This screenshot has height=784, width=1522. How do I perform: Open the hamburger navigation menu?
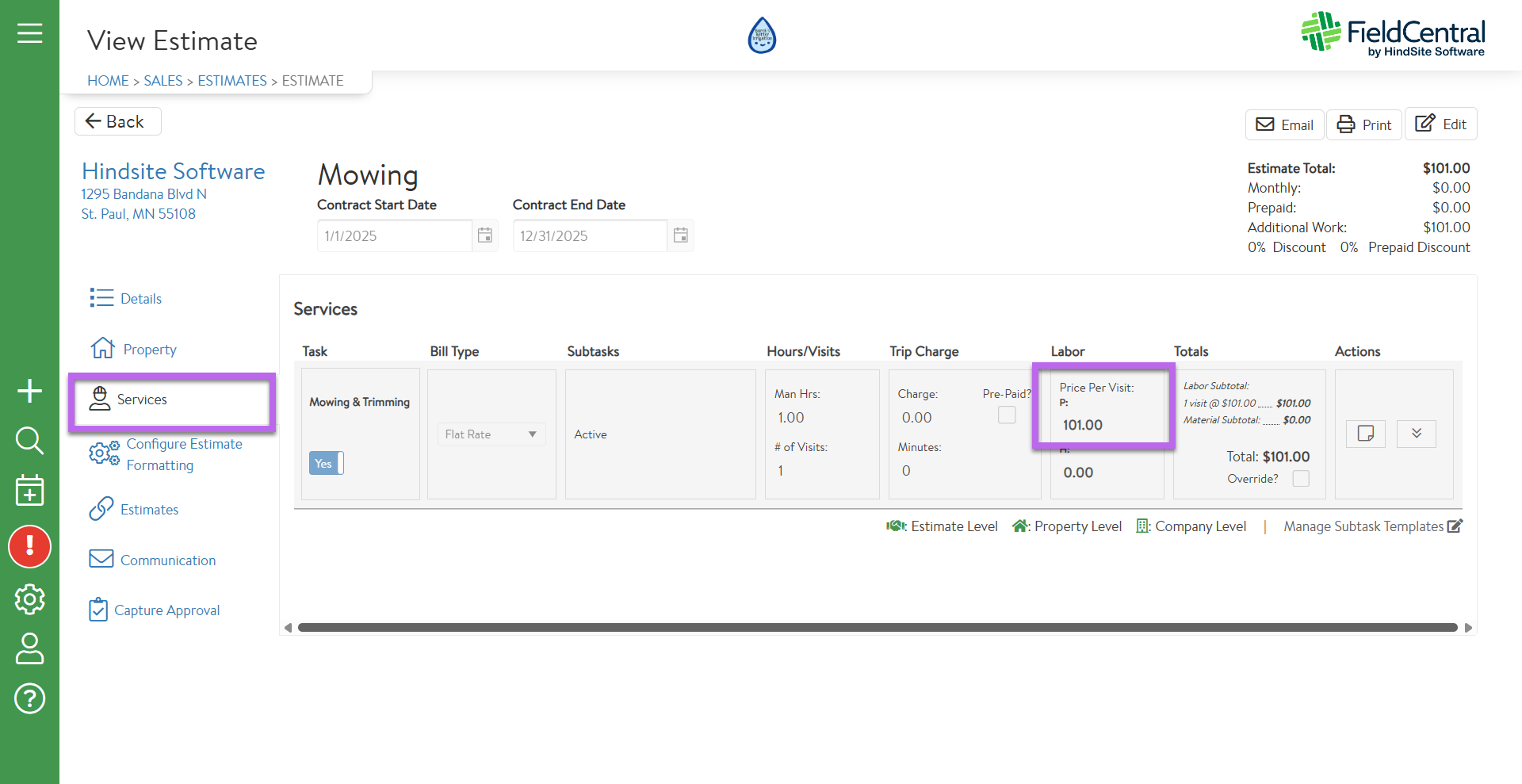pos(29,33)
